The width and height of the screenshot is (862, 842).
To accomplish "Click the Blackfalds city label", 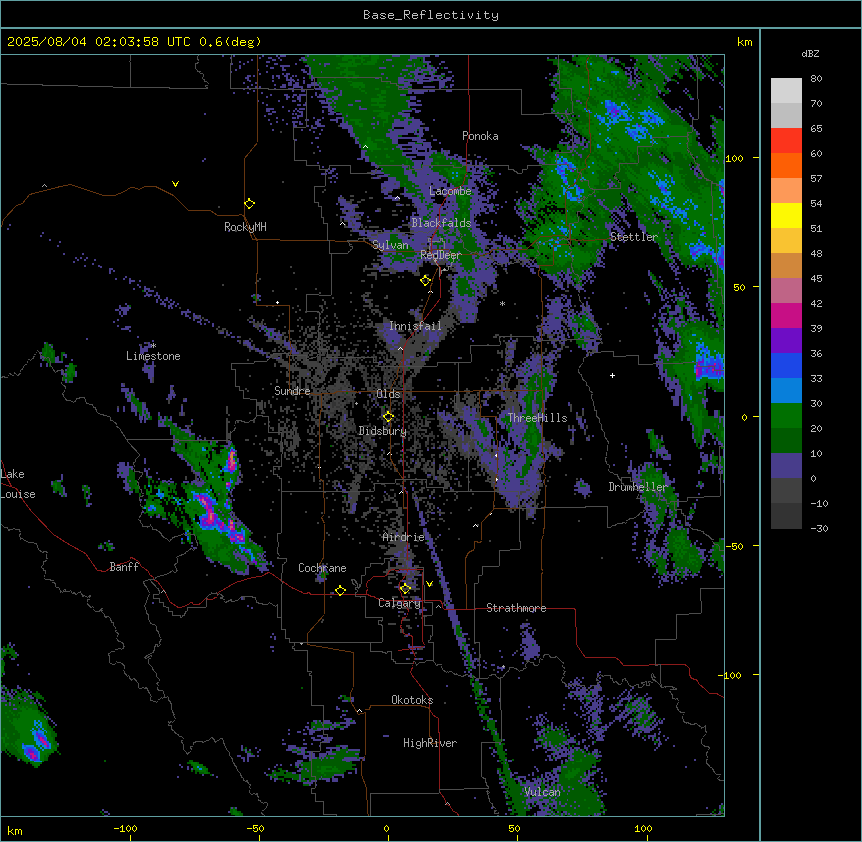I will click(441, 223).
